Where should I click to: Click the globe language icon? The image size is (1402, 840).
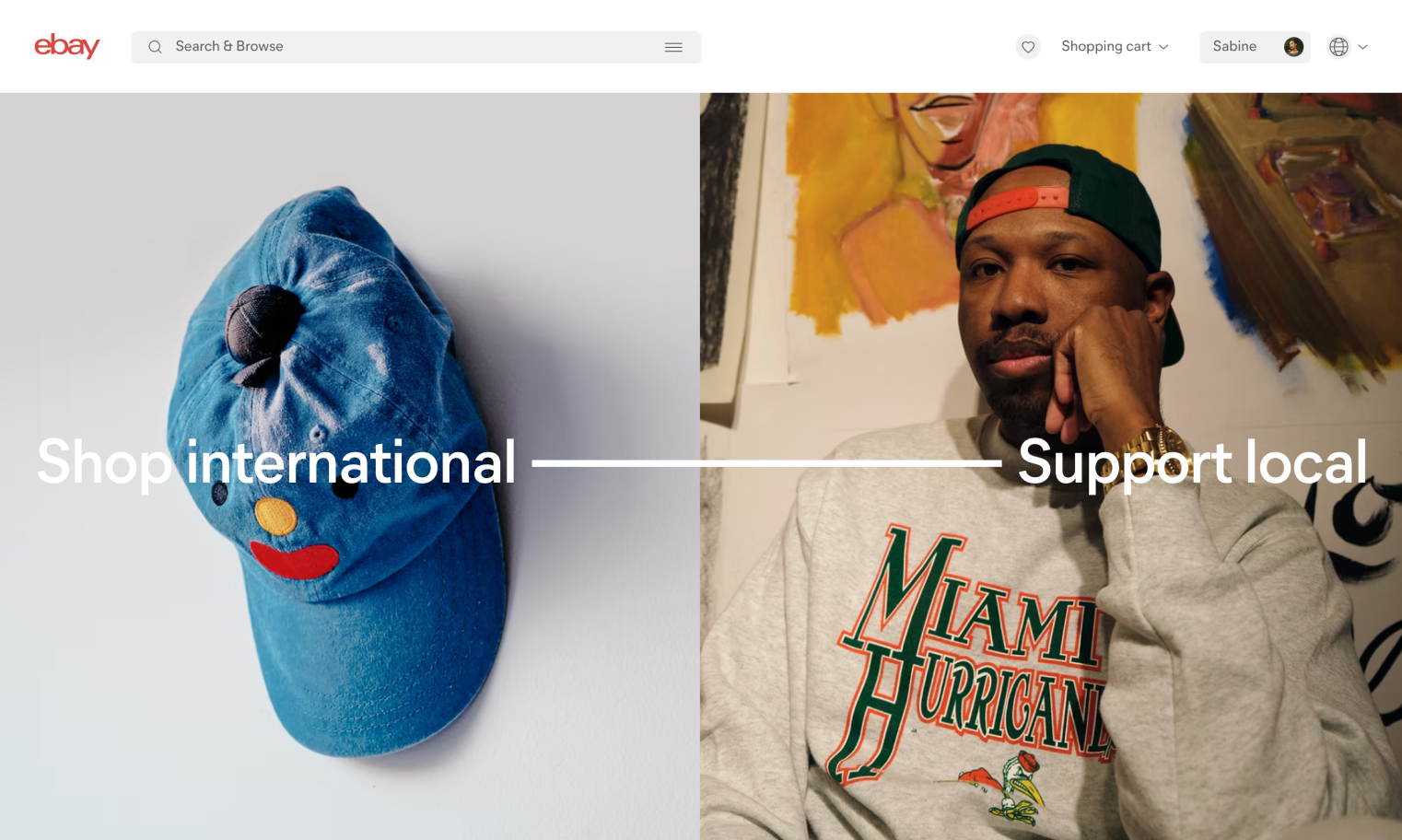tap(1338, 47)
